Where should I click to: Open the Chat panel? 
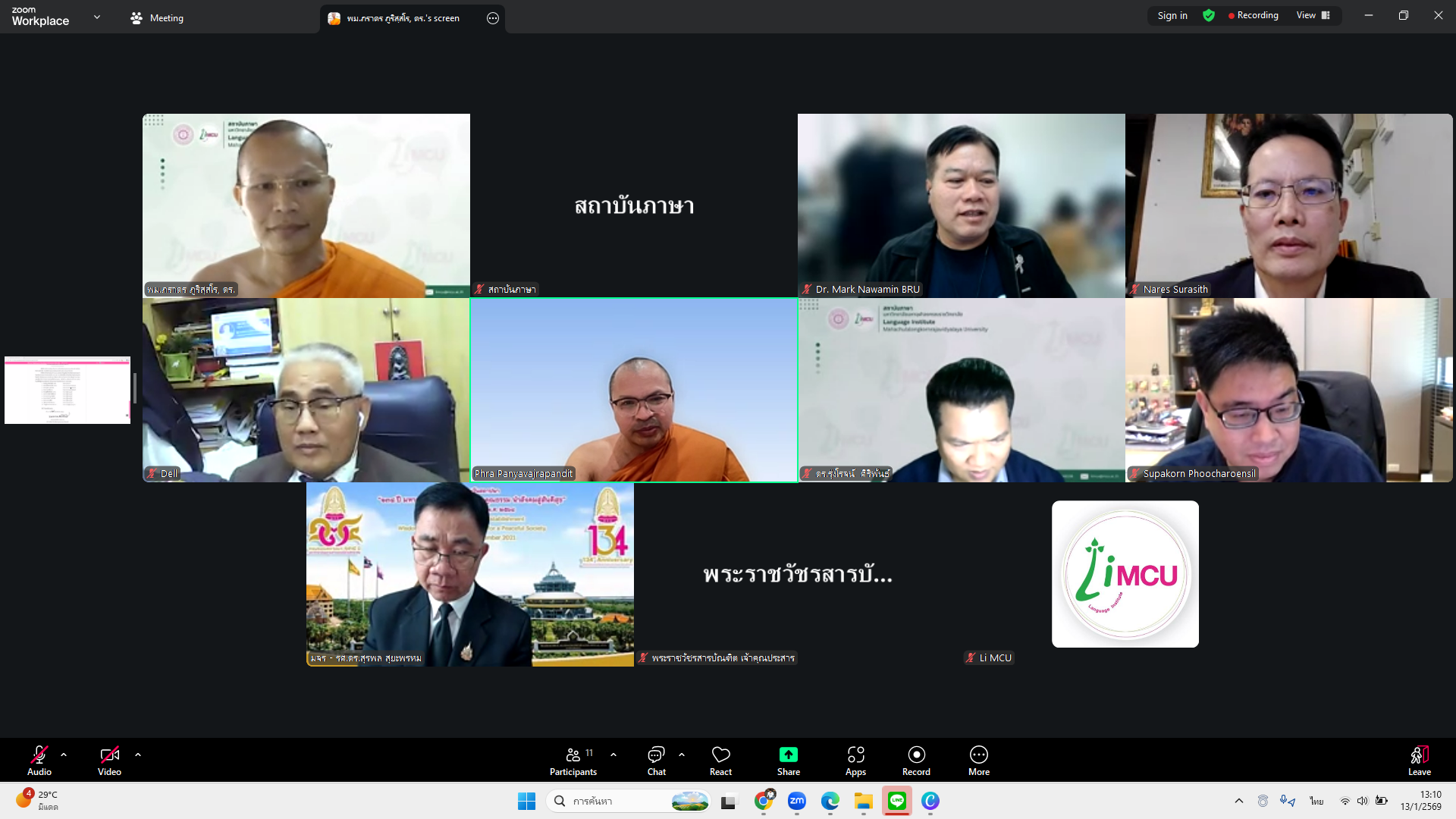pos(656,755)
